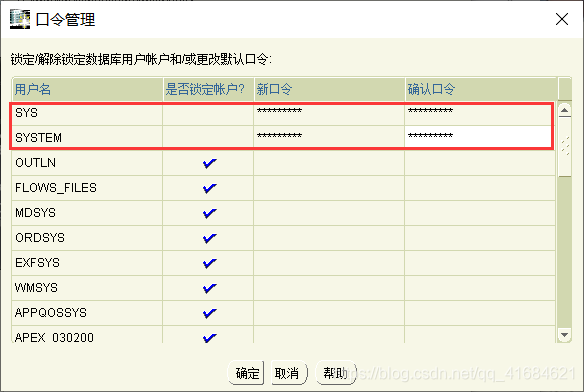The height and width of the screenshot is (392, 584).
Task: Click SYSTEM new password field
Action: point(329,138)
